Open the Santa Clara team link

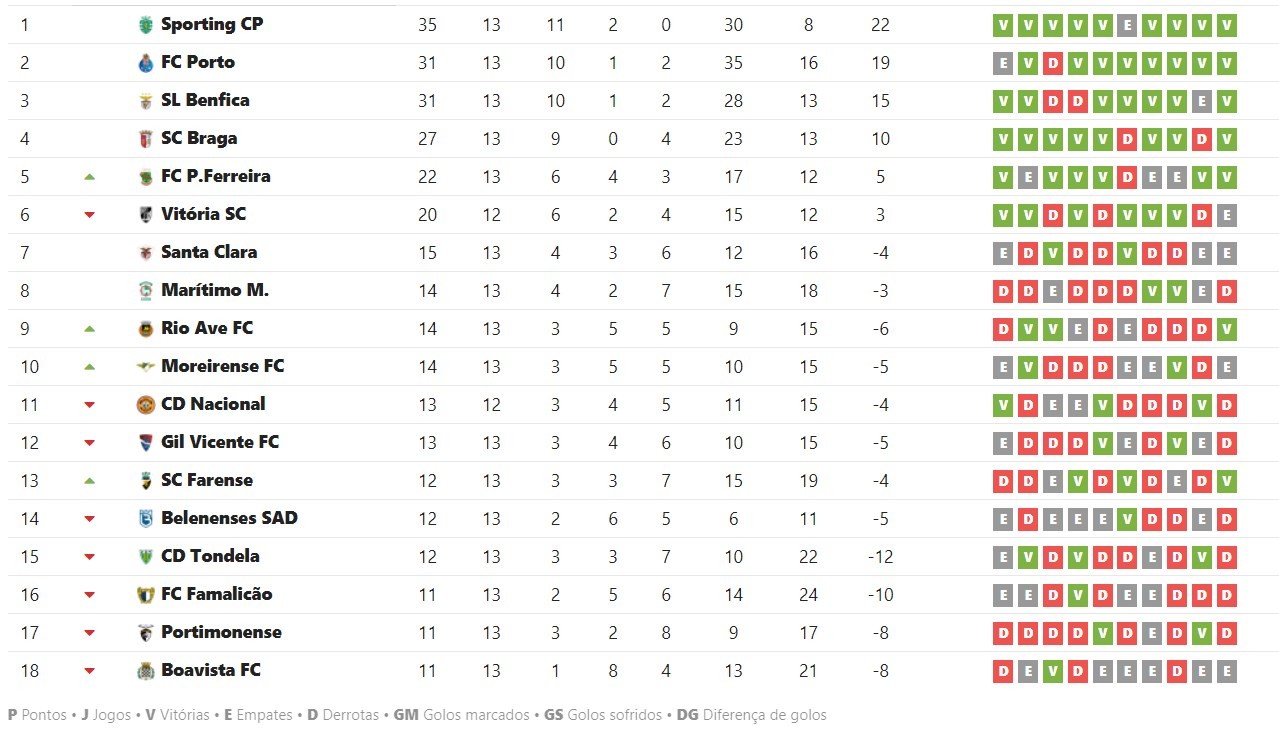tap(208, 252)
